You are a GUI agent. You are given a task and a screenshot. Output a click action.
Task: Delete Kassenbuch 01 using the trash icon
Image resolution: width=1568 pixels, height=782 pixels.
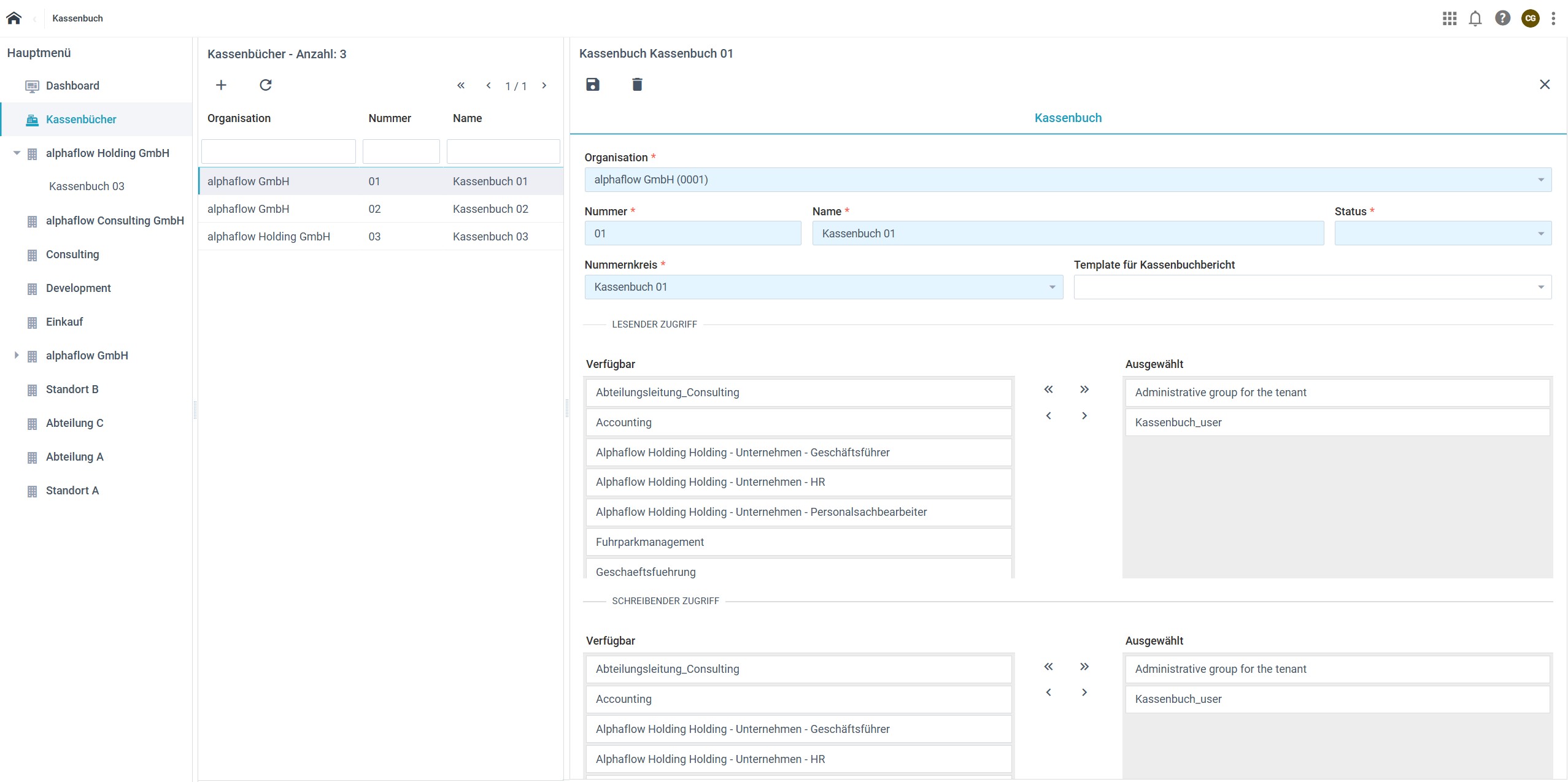point(637,85)
